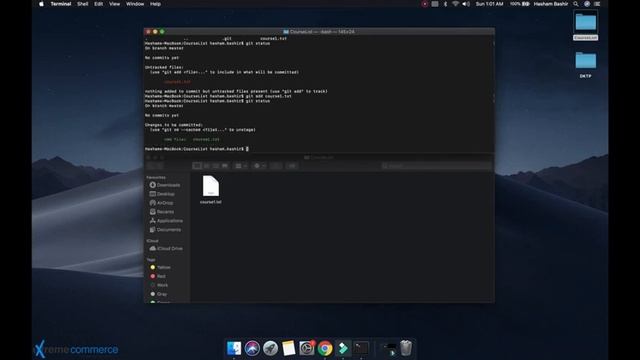Open the View menu

[114, 4]
